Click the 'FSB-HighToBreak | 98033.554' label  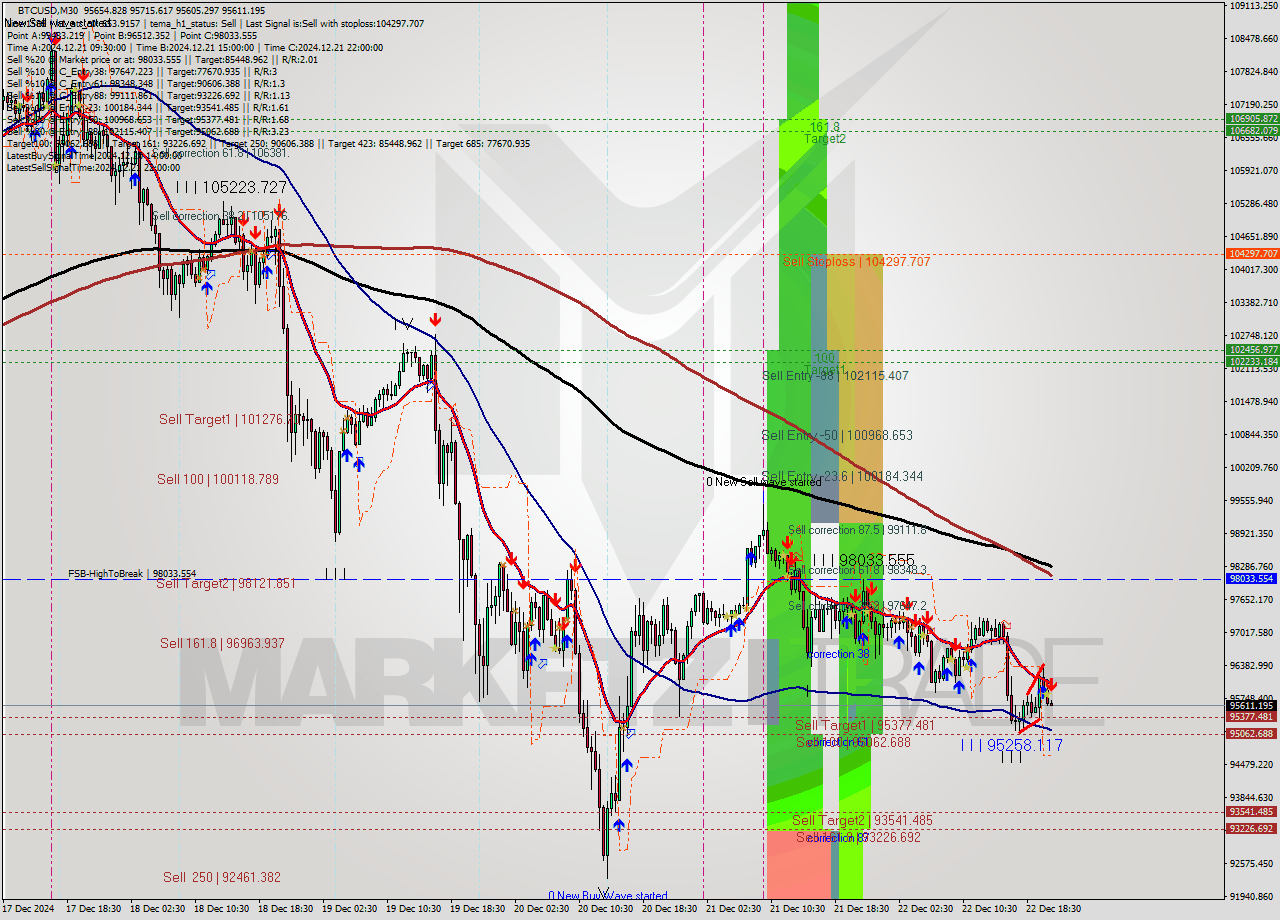coord(132,574)
